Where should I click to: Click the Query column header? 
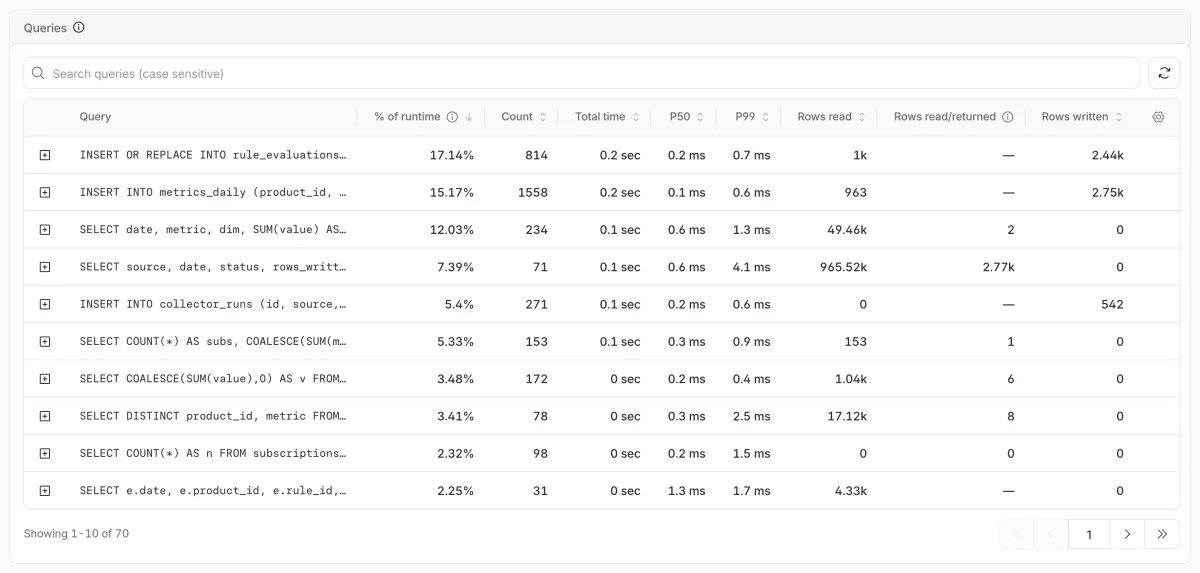point(95,117)
